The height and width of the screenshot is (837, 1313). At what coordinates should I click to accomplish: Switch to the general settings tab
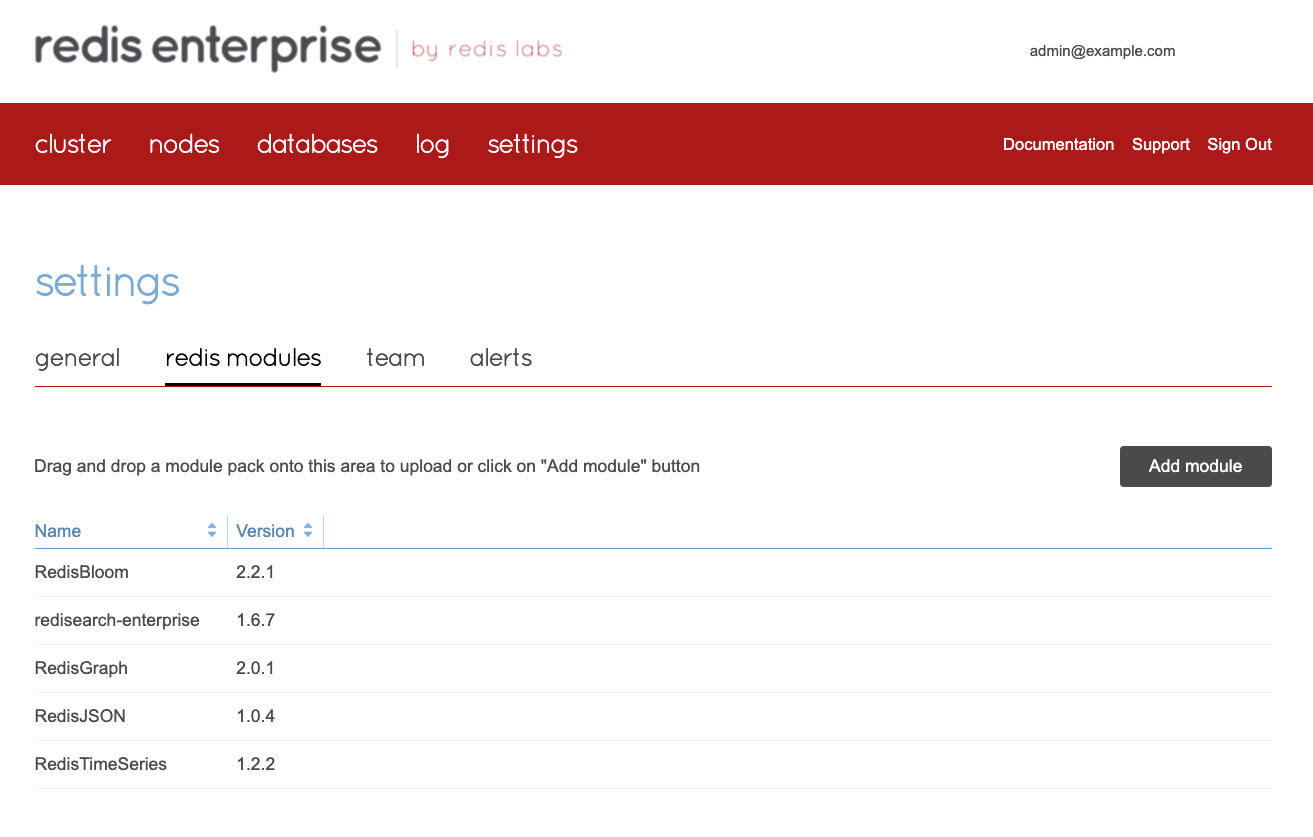[x=77, y=358]
